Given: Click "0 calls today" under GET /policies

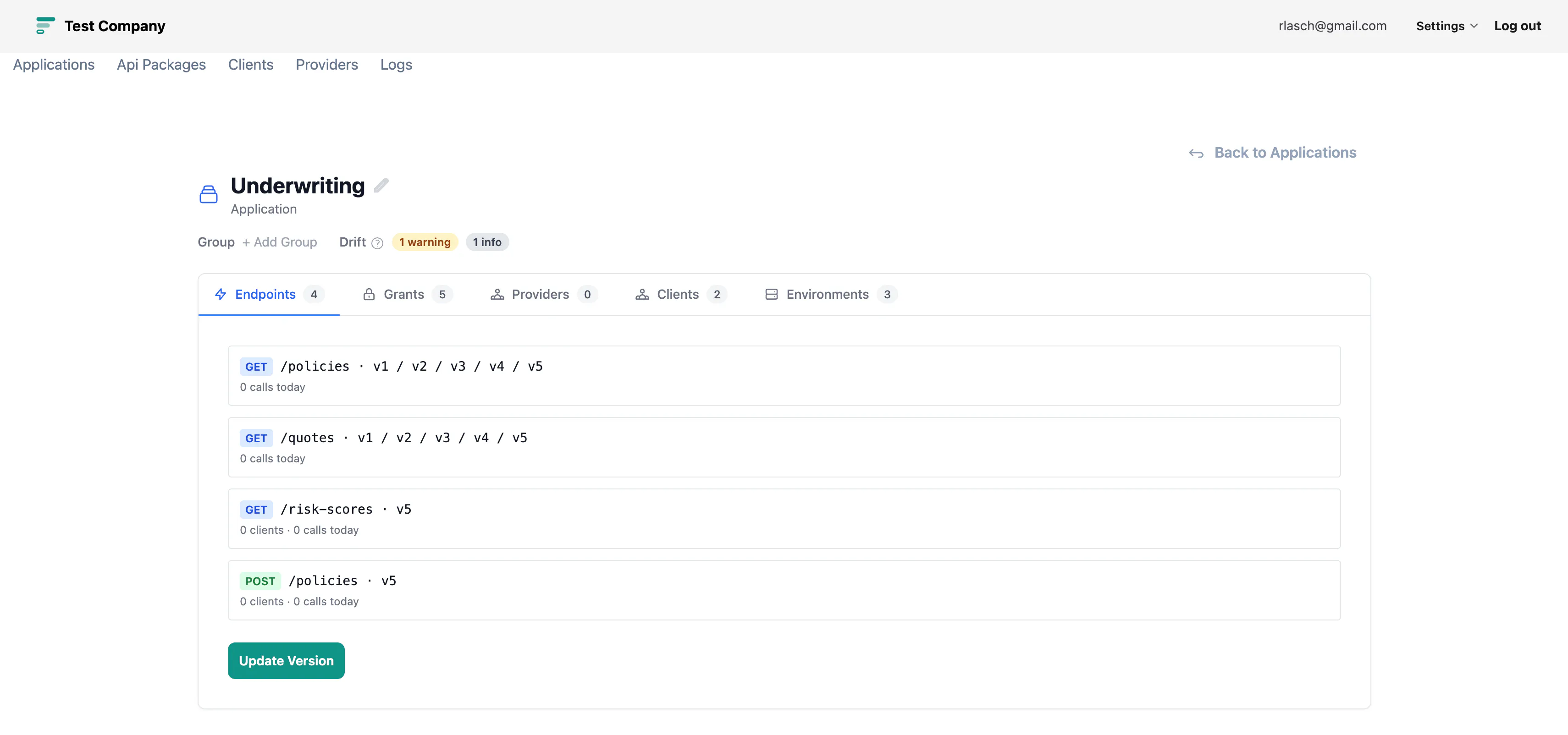Looking at the screenshot, I should coord(272,387).
